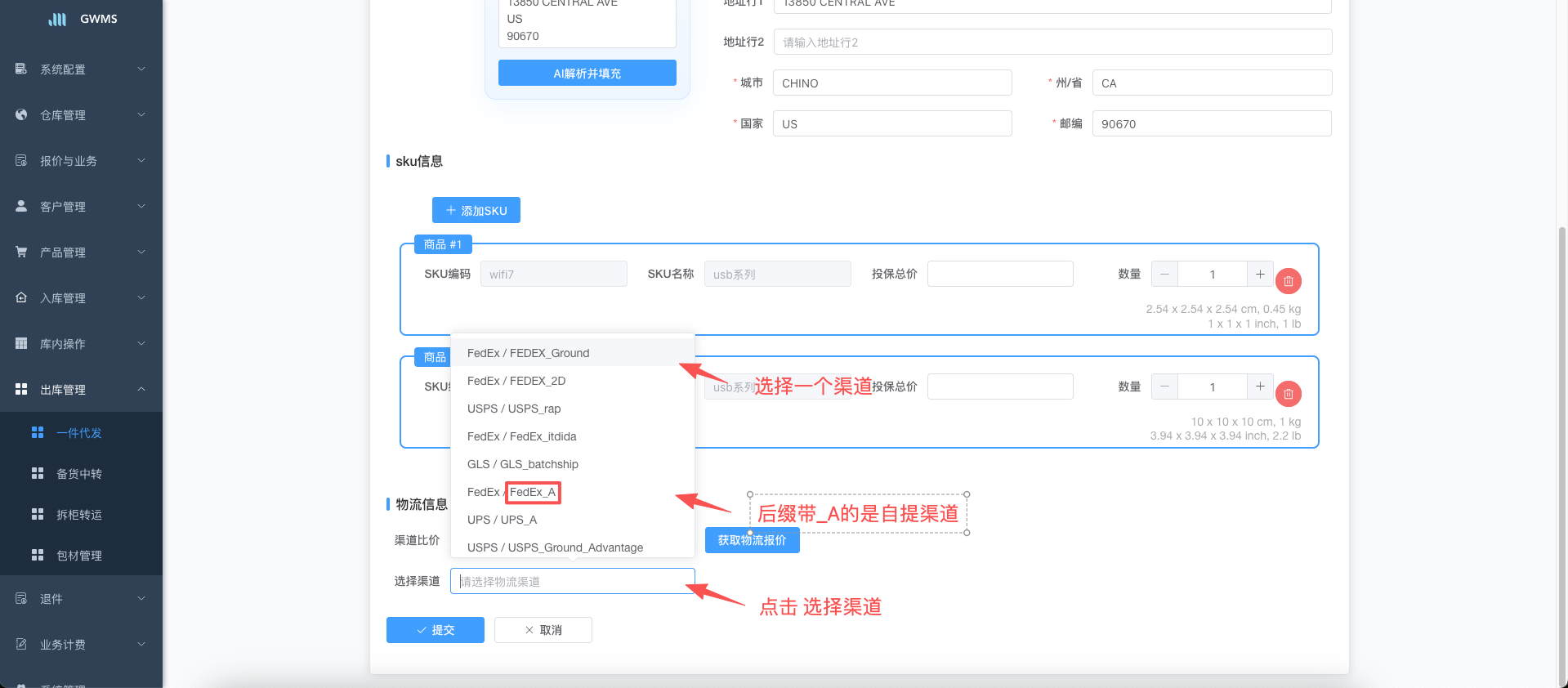Click the 州/省 field containing CA
1568x688 pixels.
[1212, 83]
